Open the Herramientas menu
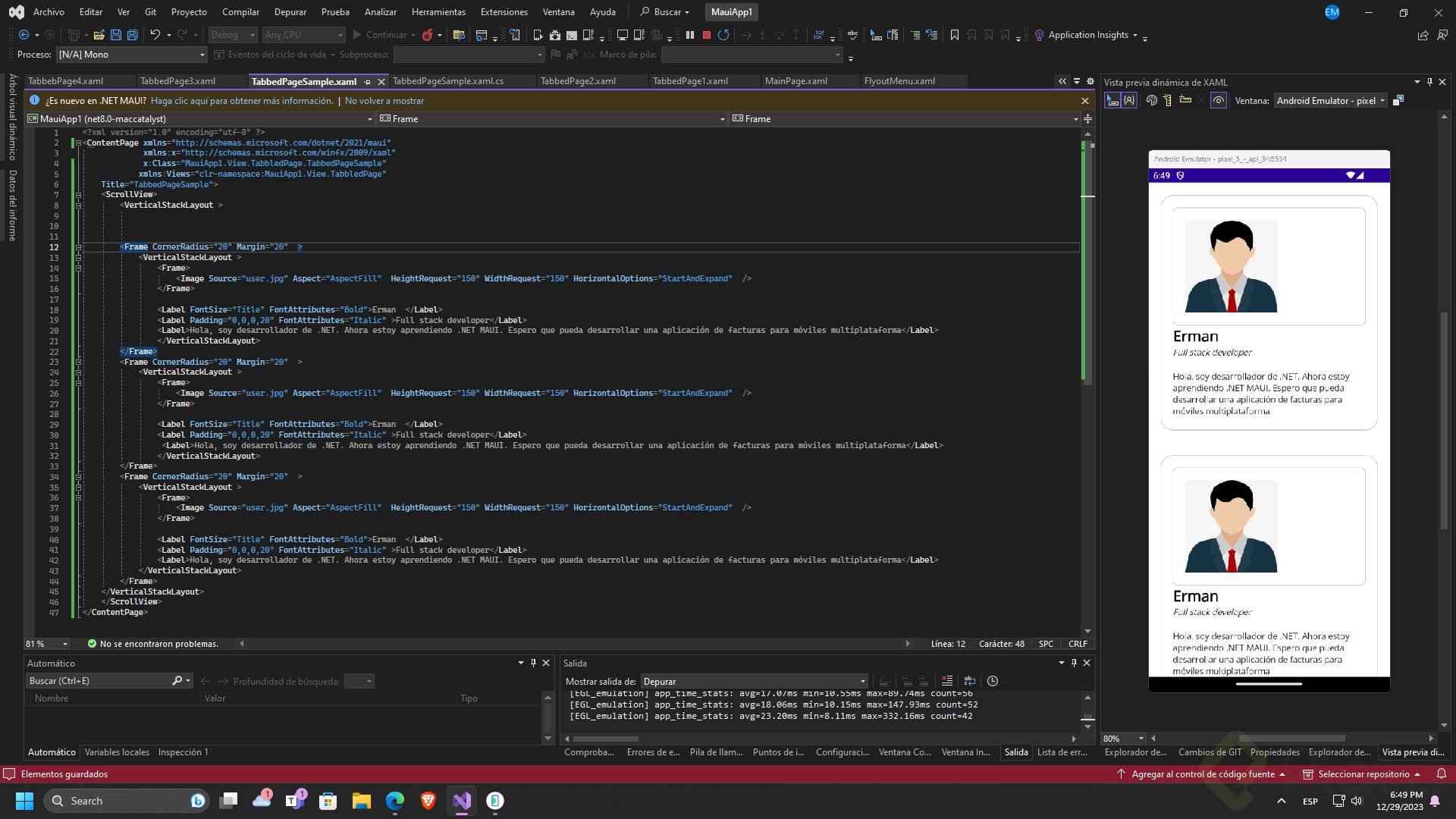This screenshot has height=819, width=1456. pyautogui.click(x=438, y=12)
